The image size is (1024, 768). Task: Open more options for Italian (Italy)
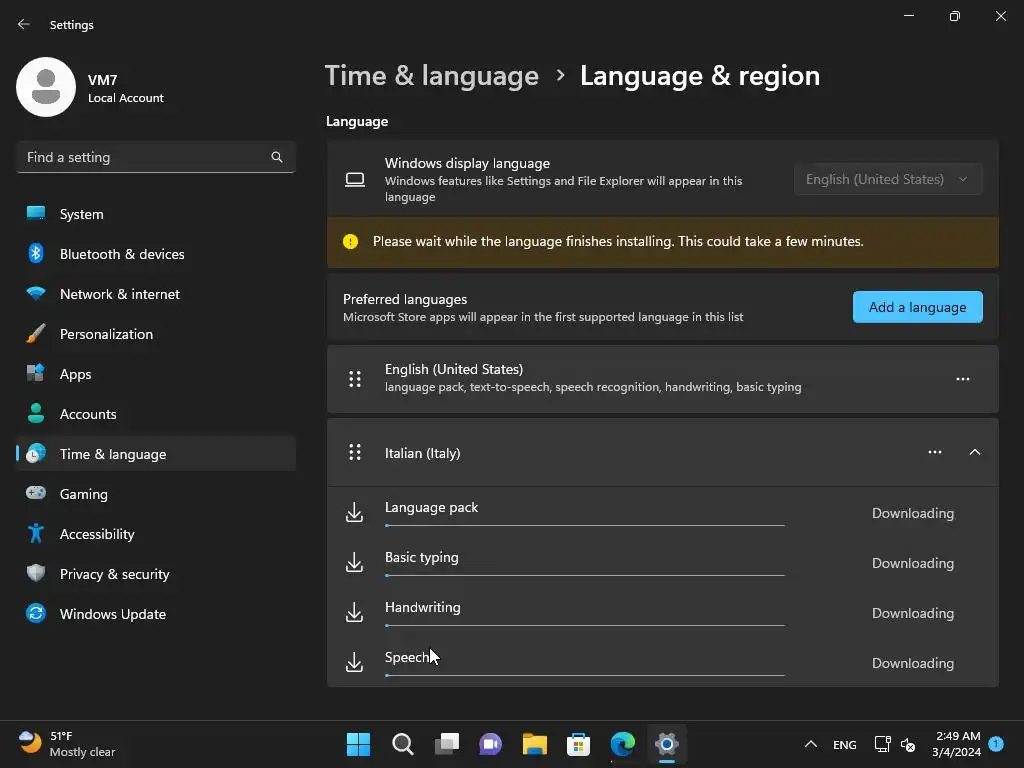pyautogui.click(x=935, y=452)
